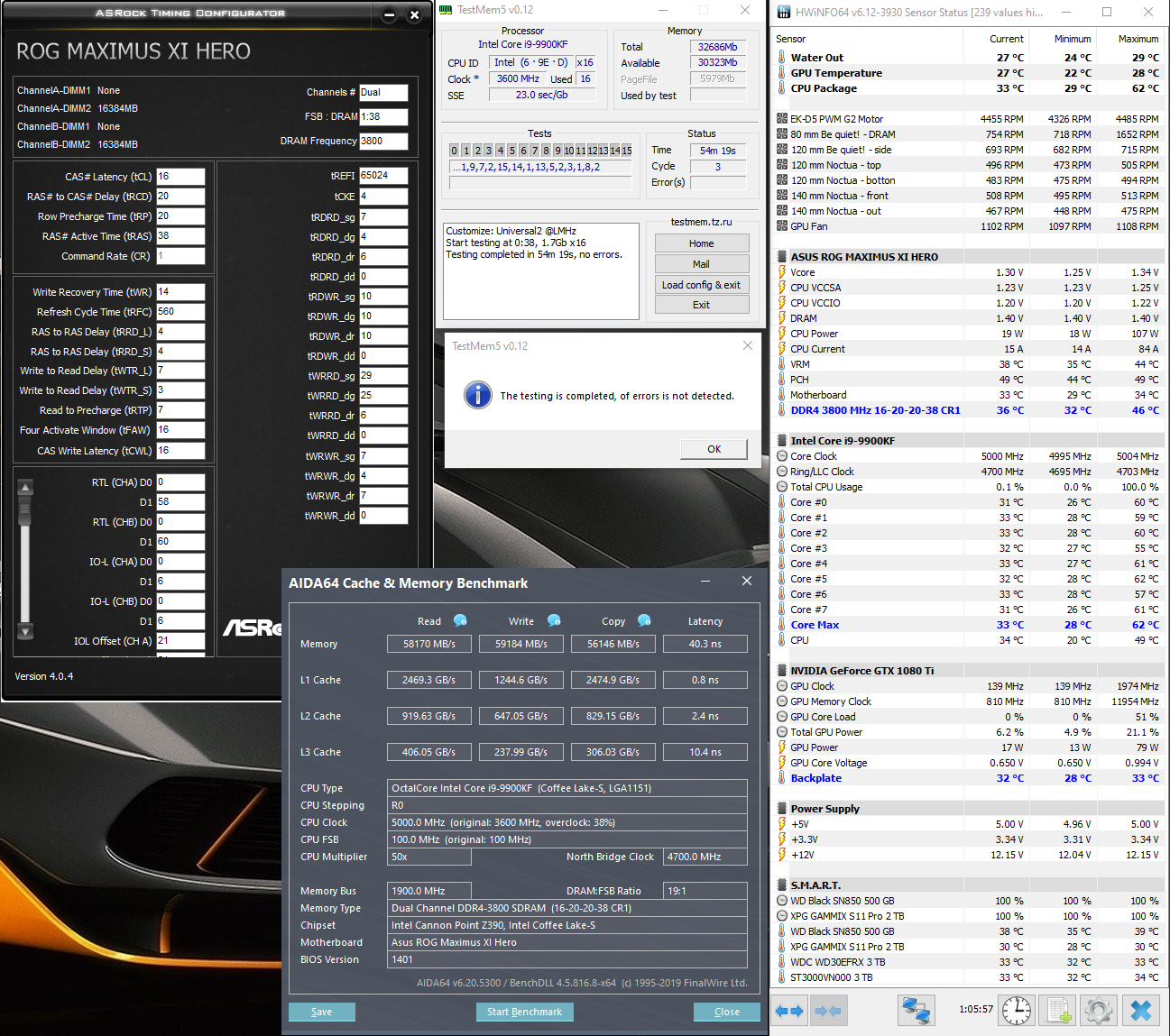The height and width of the screenshot is (1036, 1170).
Task: Click DRAM Frequency field showing 3800
Action: coord(383,141)
